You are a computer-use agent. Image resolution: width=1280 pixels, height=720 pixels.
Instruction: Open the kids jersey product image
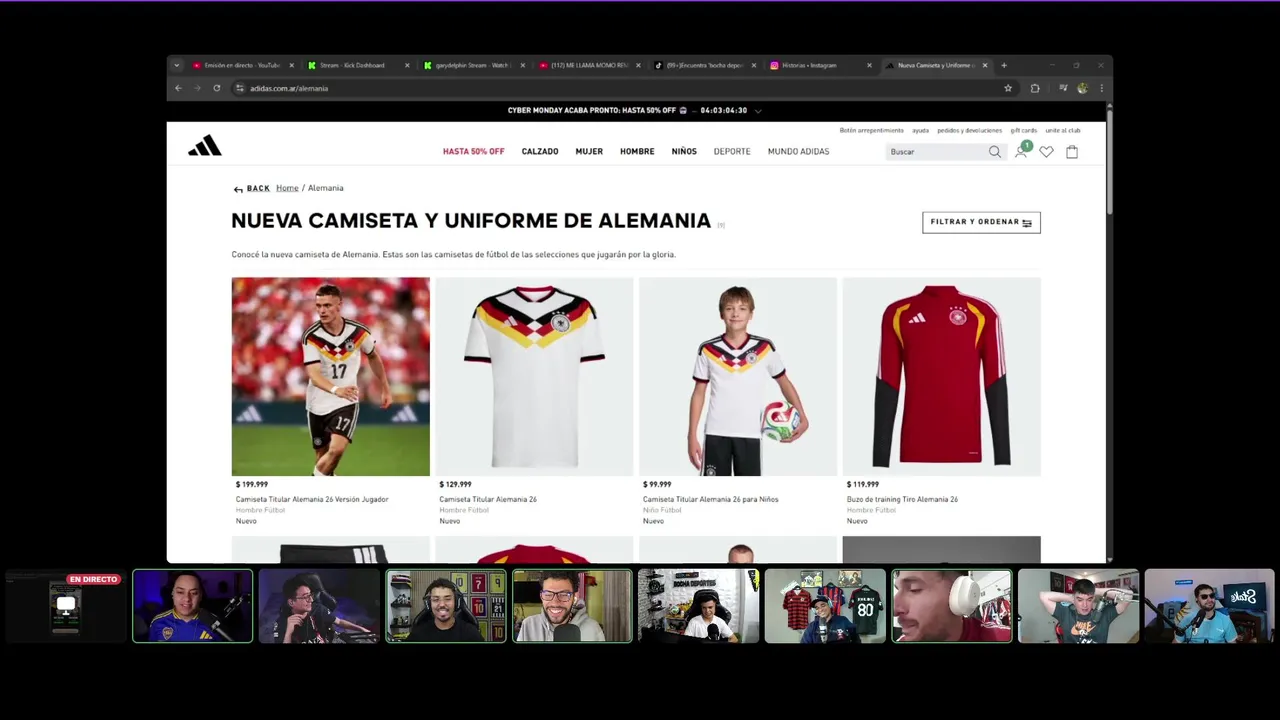pyautogui.click(x=738, y=377)
